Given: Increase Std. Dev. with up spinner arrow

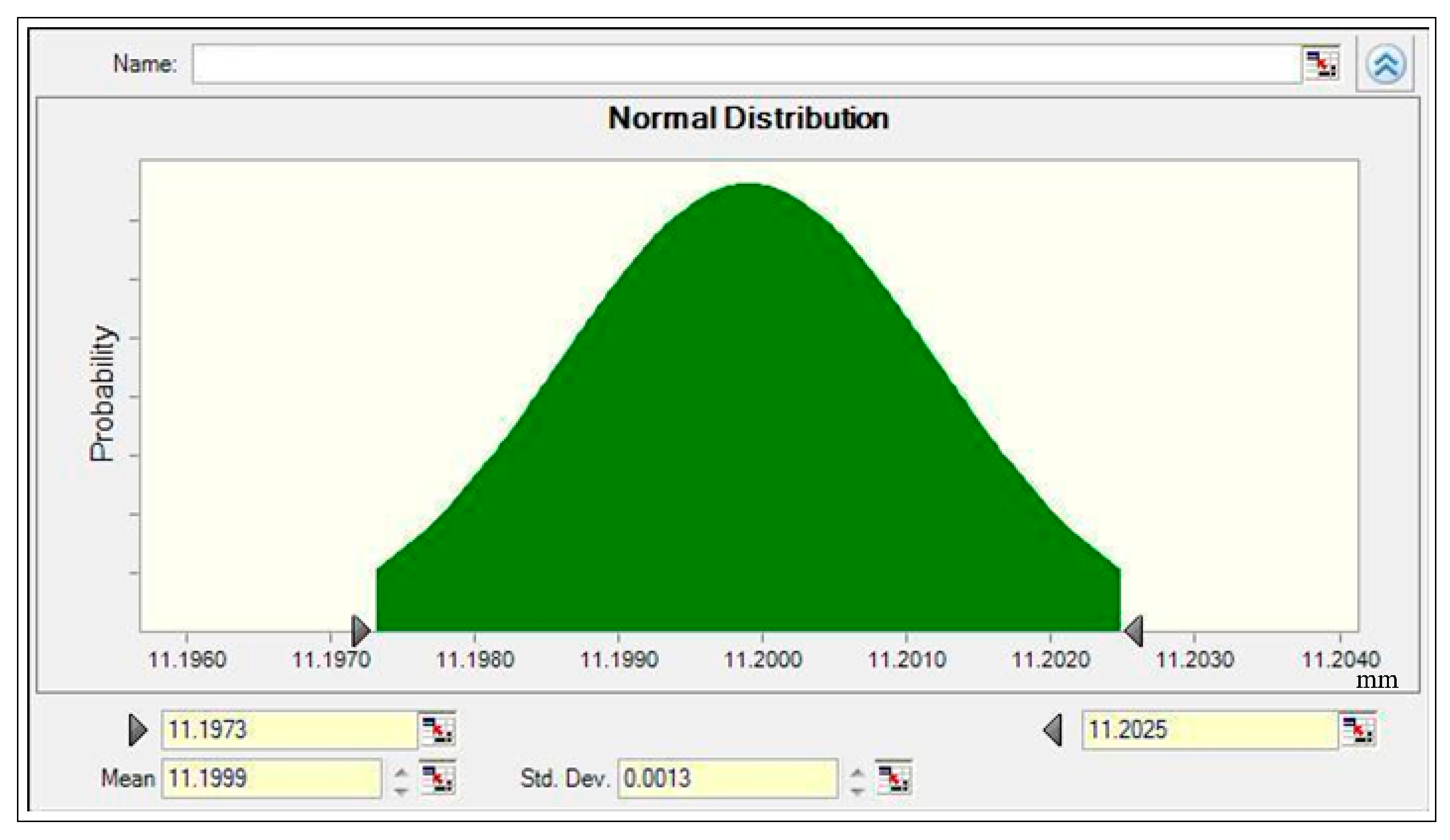Looking at the screenshot, I should 857,772.
